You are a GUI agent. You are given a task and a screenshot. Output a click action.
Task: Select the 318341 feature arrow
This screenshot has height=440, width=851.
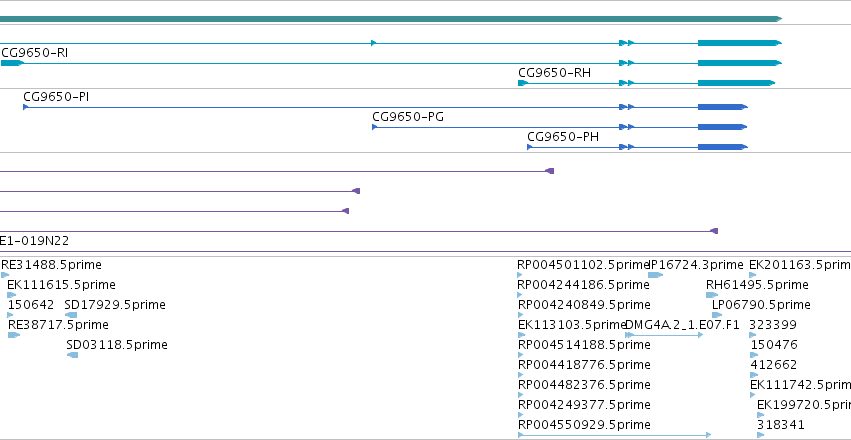click(x=761, y=435)
